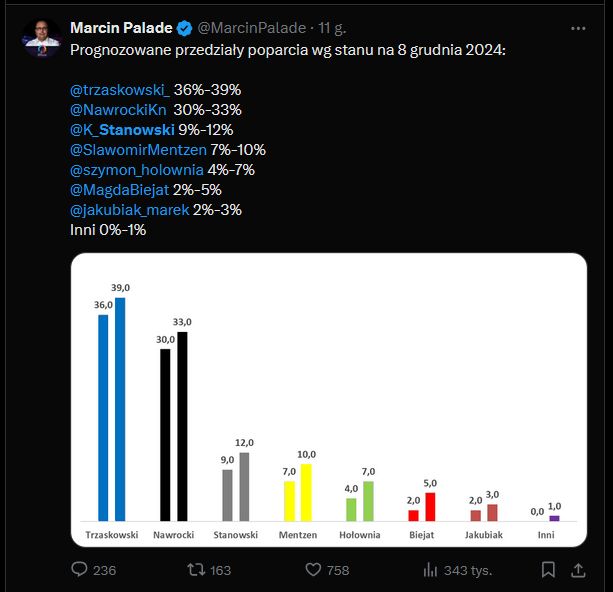The height and width of the screenshot is (592, 613).
Task: Open the 11 g. timestamp link
Action: (x=331, y=27)
